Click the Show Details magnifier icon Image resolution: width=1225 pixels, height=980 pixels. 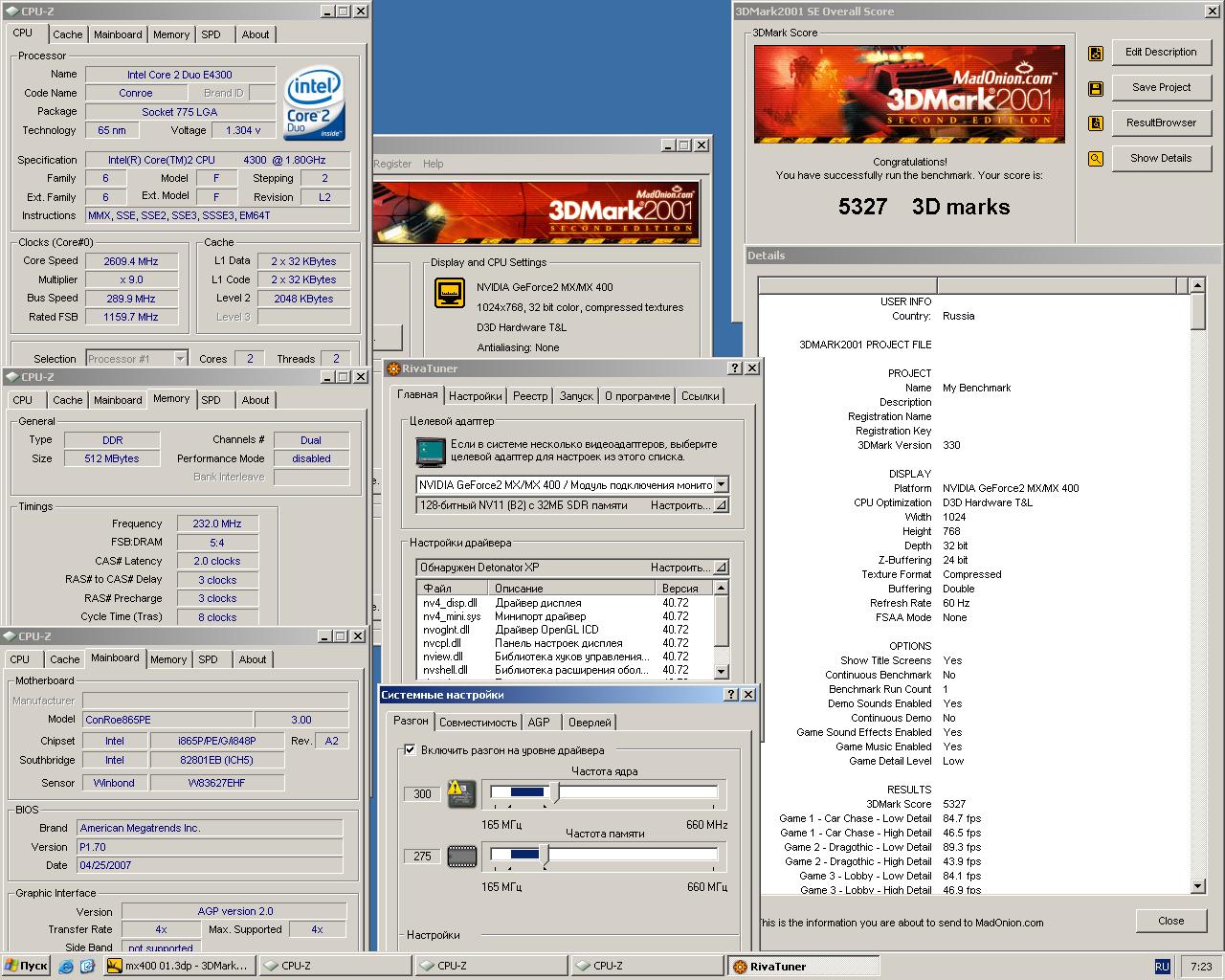pos(1096,159)
